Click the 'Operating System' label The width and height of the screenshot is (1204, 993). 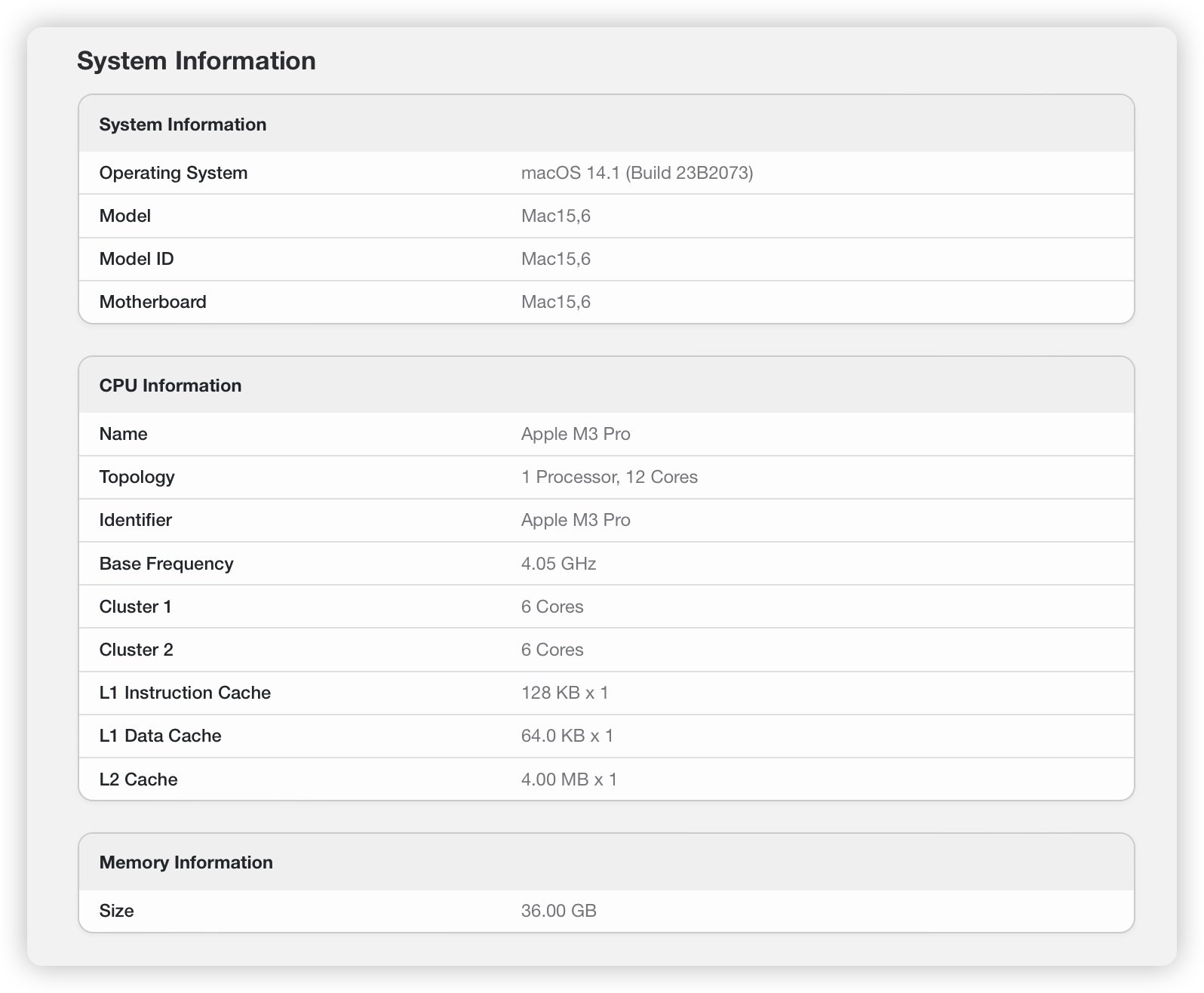point(174,173)
